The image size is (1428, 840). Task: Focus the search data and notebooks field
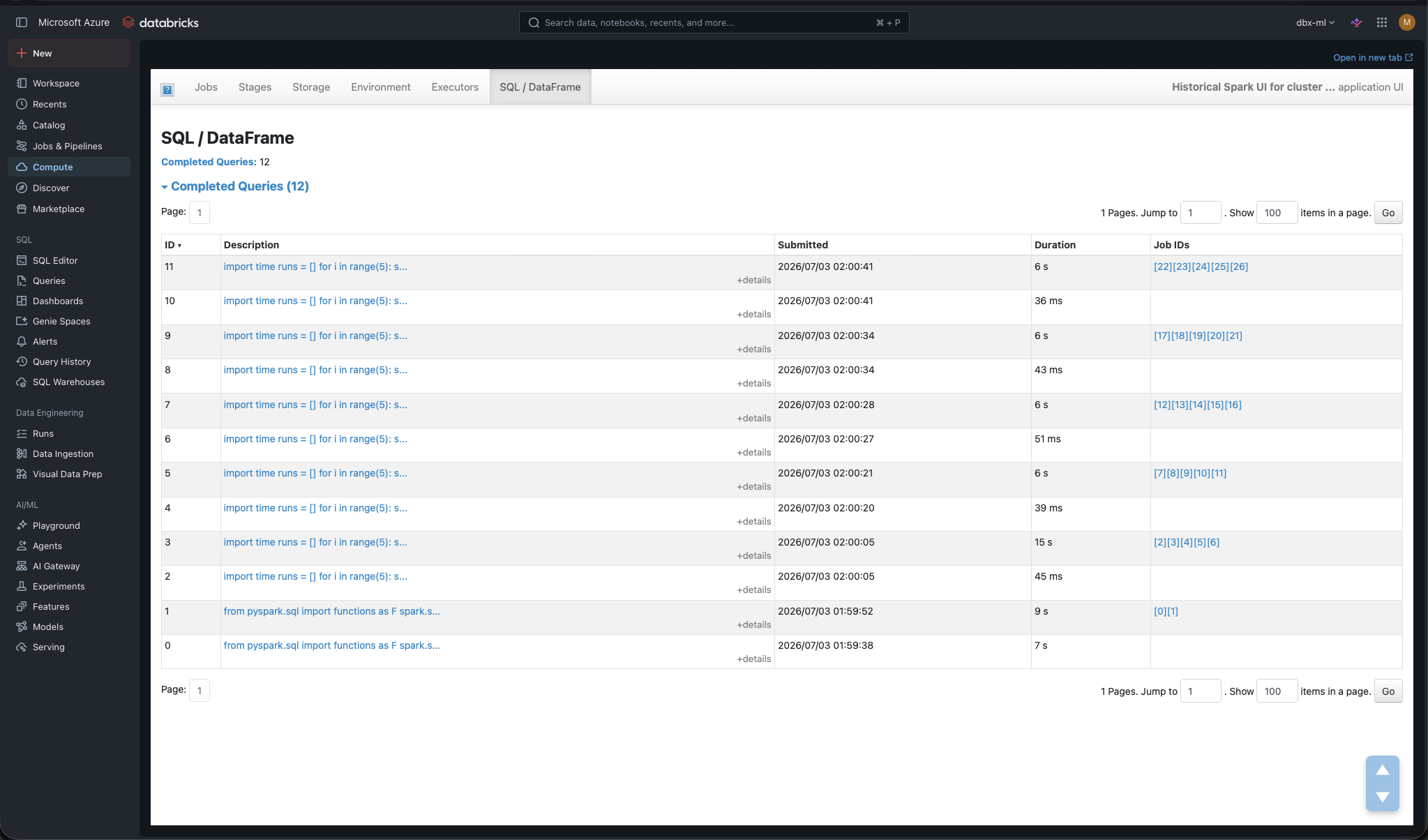coord(714,22)
